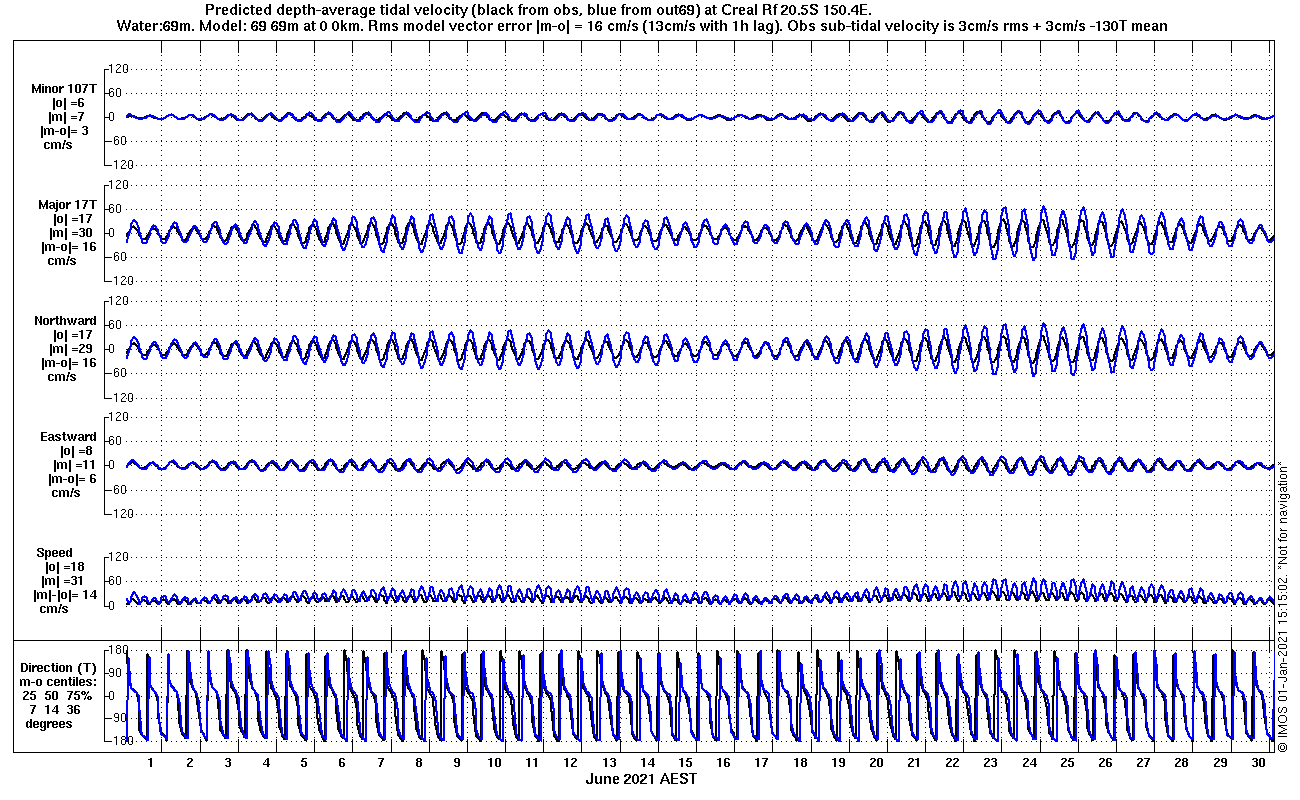Click date label "28" on the time axis
This screenshot has height=800, width=1300.
tap(1182, 762)
